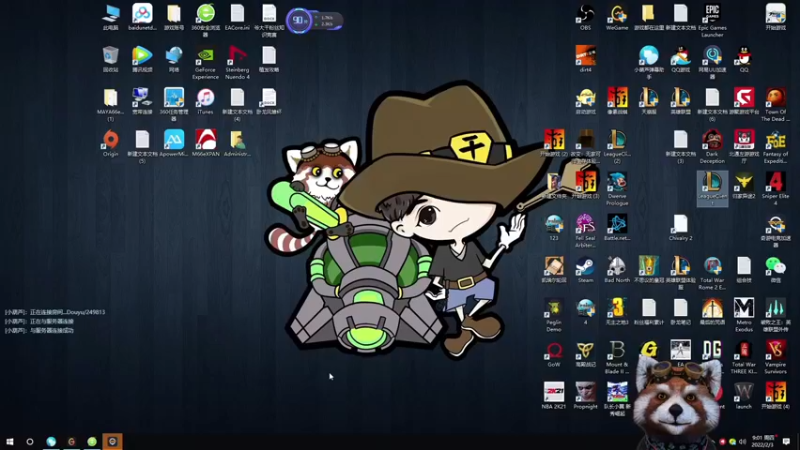Open Mount & Blade II shortcut
Screen dimensions: 800x450
pos(617,357)
